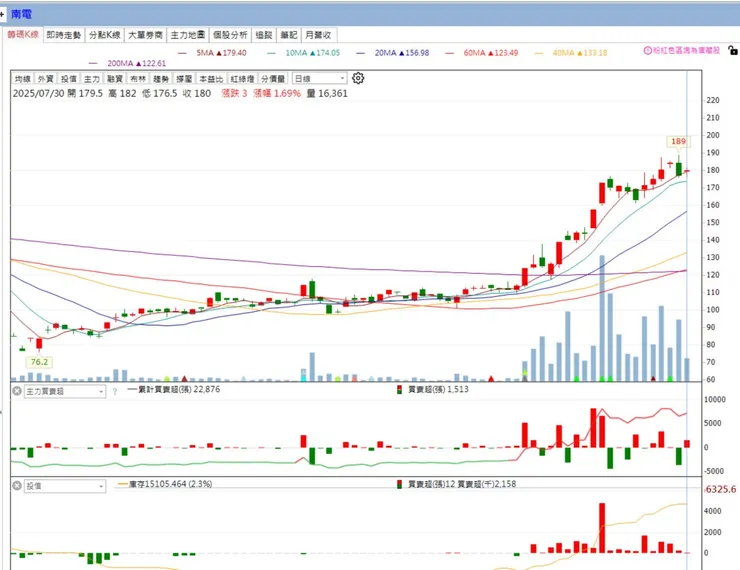
Task: Click the 76.2 low price label
Action: (x=39, y=362)
